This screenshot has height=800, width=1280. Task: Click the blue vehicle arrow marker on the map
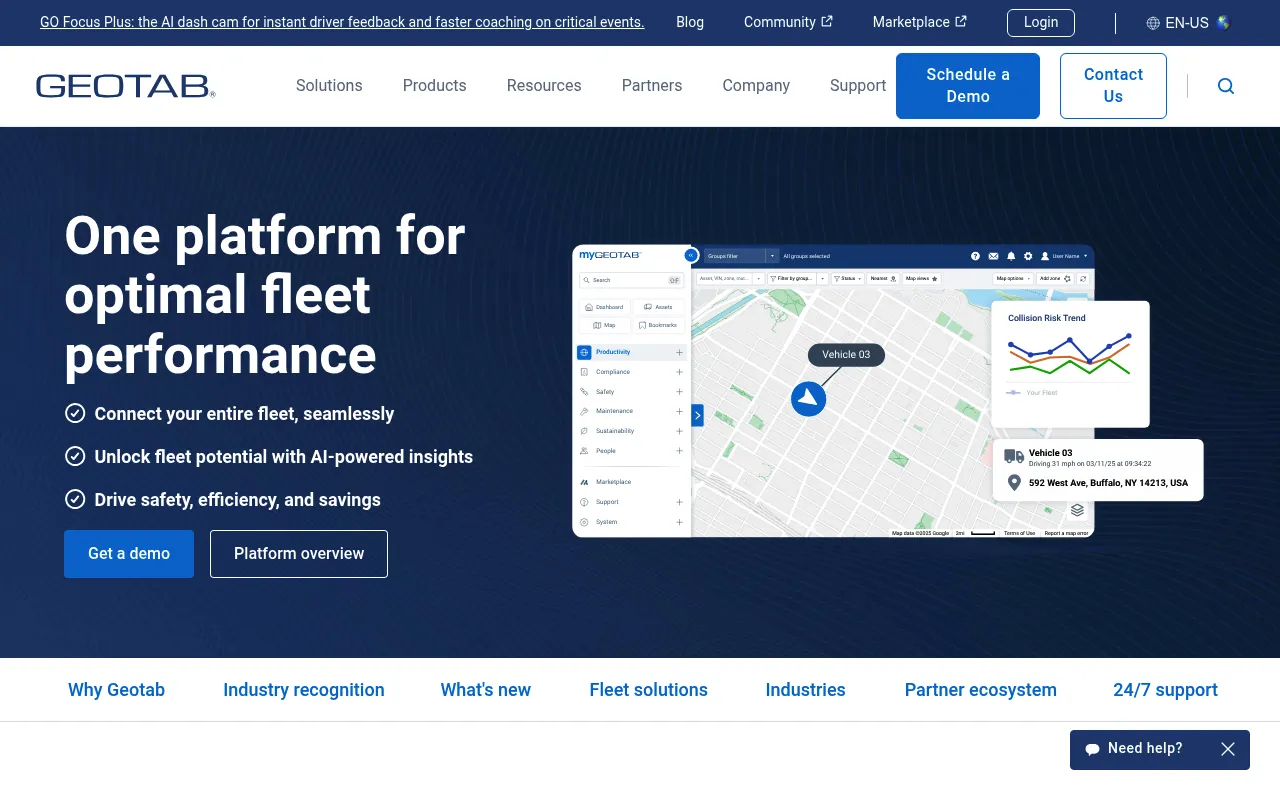(x=808, y=398)
